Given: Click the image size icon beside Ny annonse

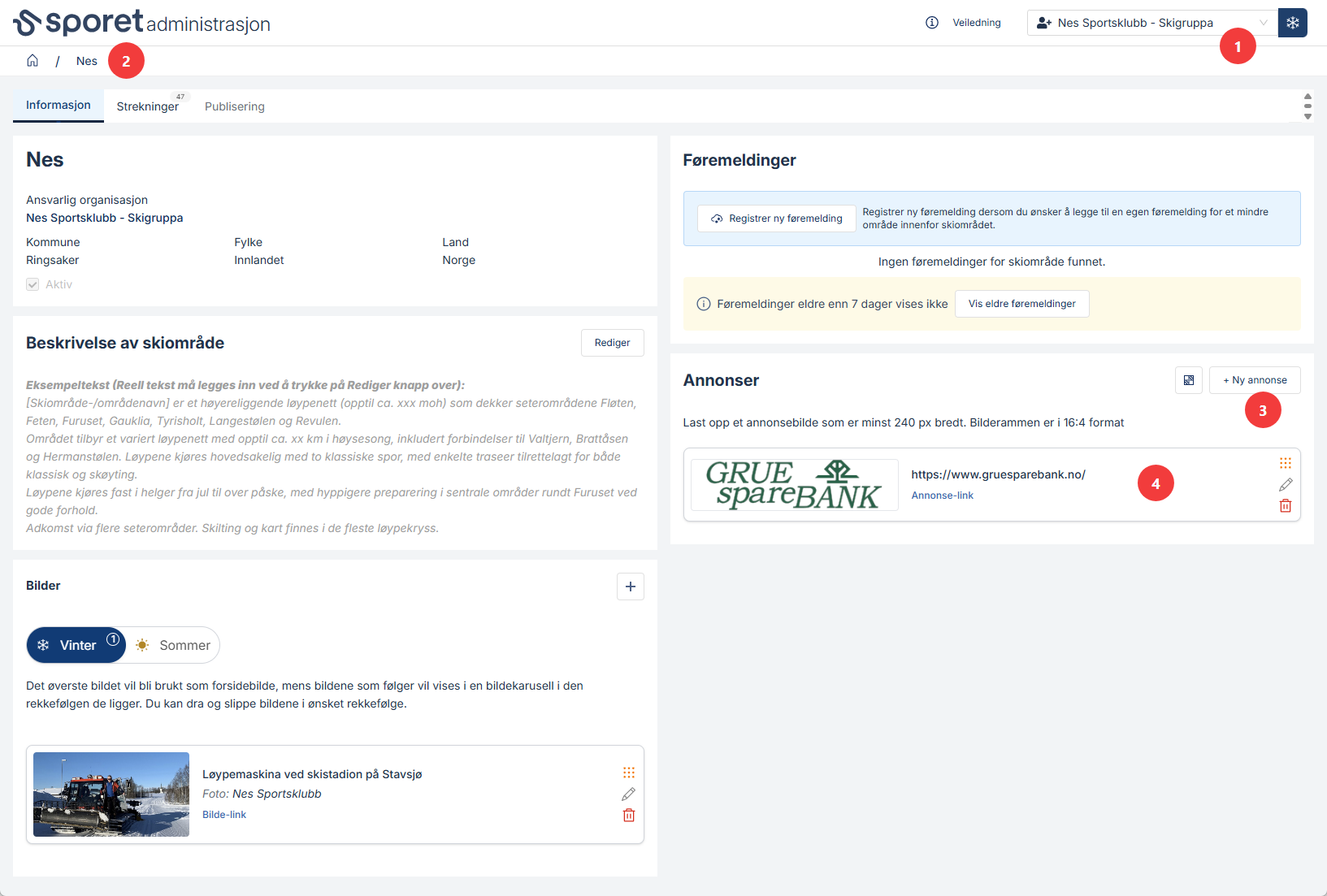Looking at the screenshot, I should coord(1189,380).
